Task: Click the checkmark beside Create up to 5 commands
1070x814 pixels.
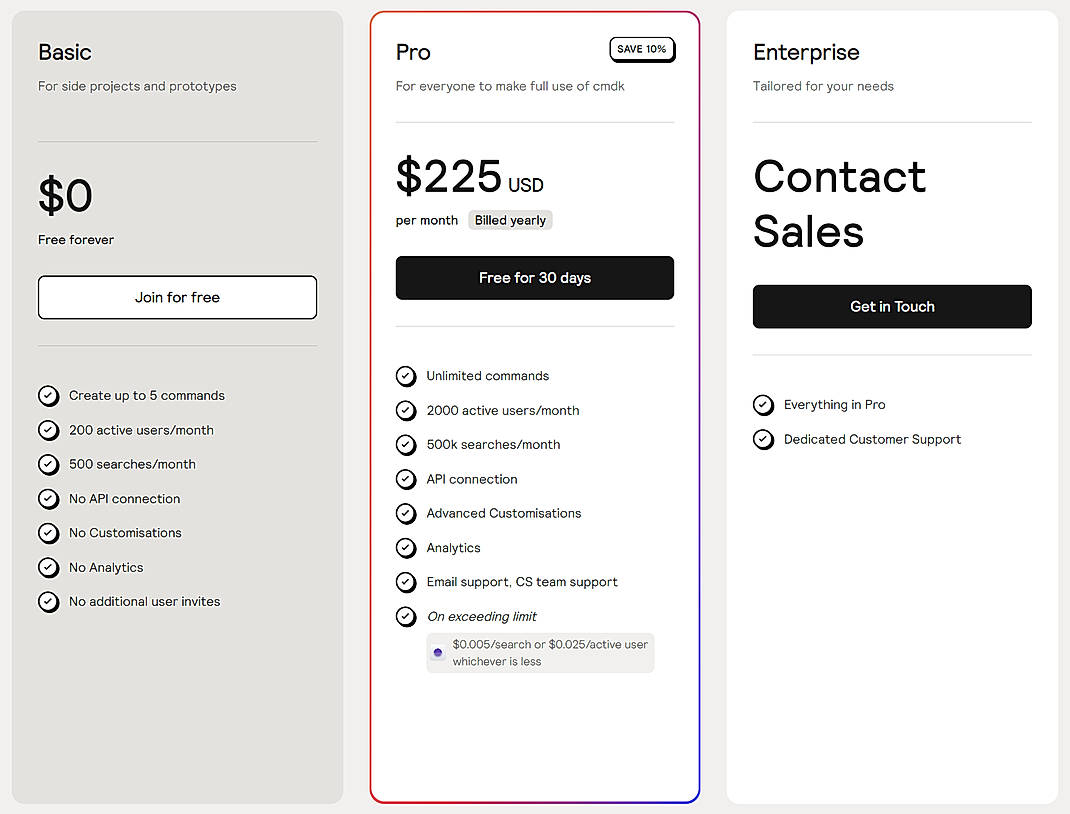Action: (48, 396)
